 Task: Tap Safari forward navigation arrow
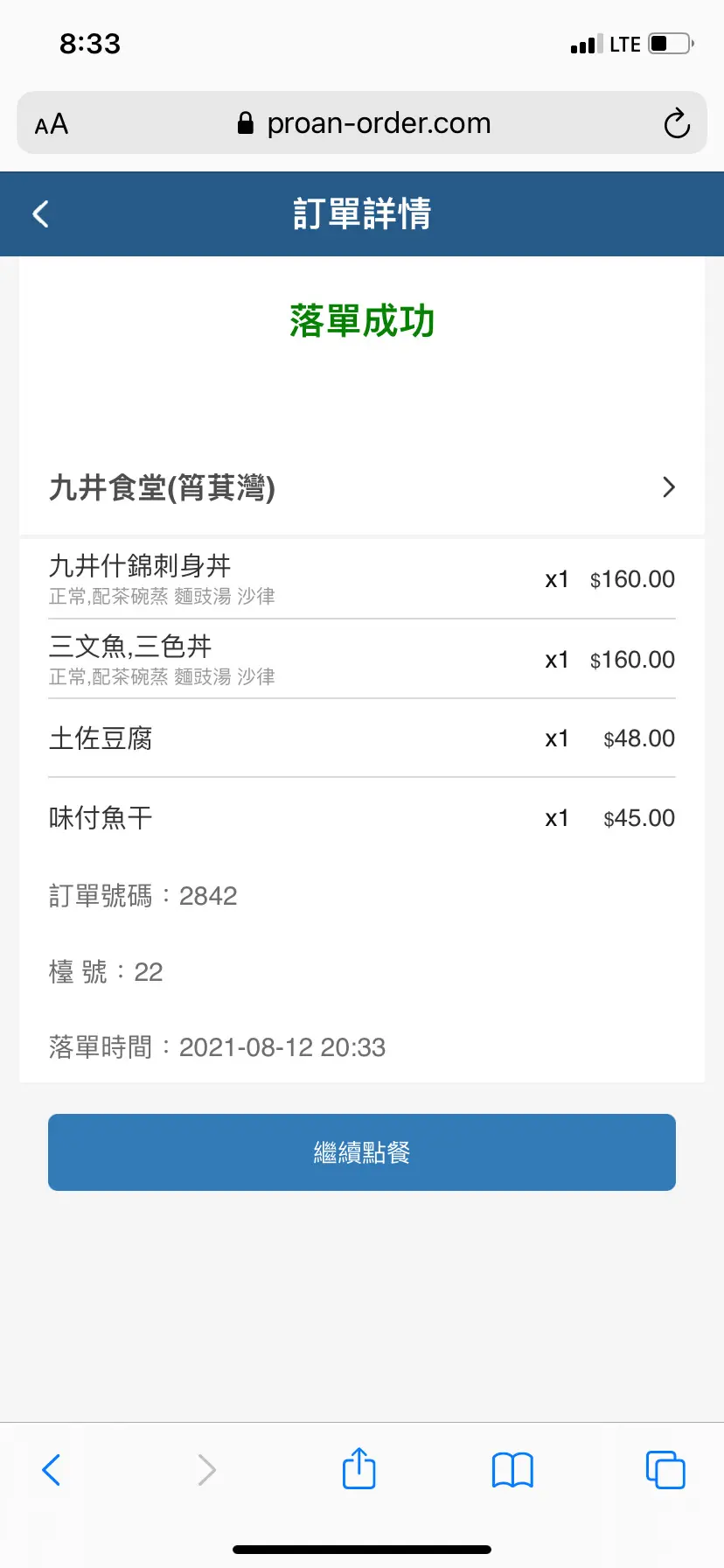coord(206,1469)
